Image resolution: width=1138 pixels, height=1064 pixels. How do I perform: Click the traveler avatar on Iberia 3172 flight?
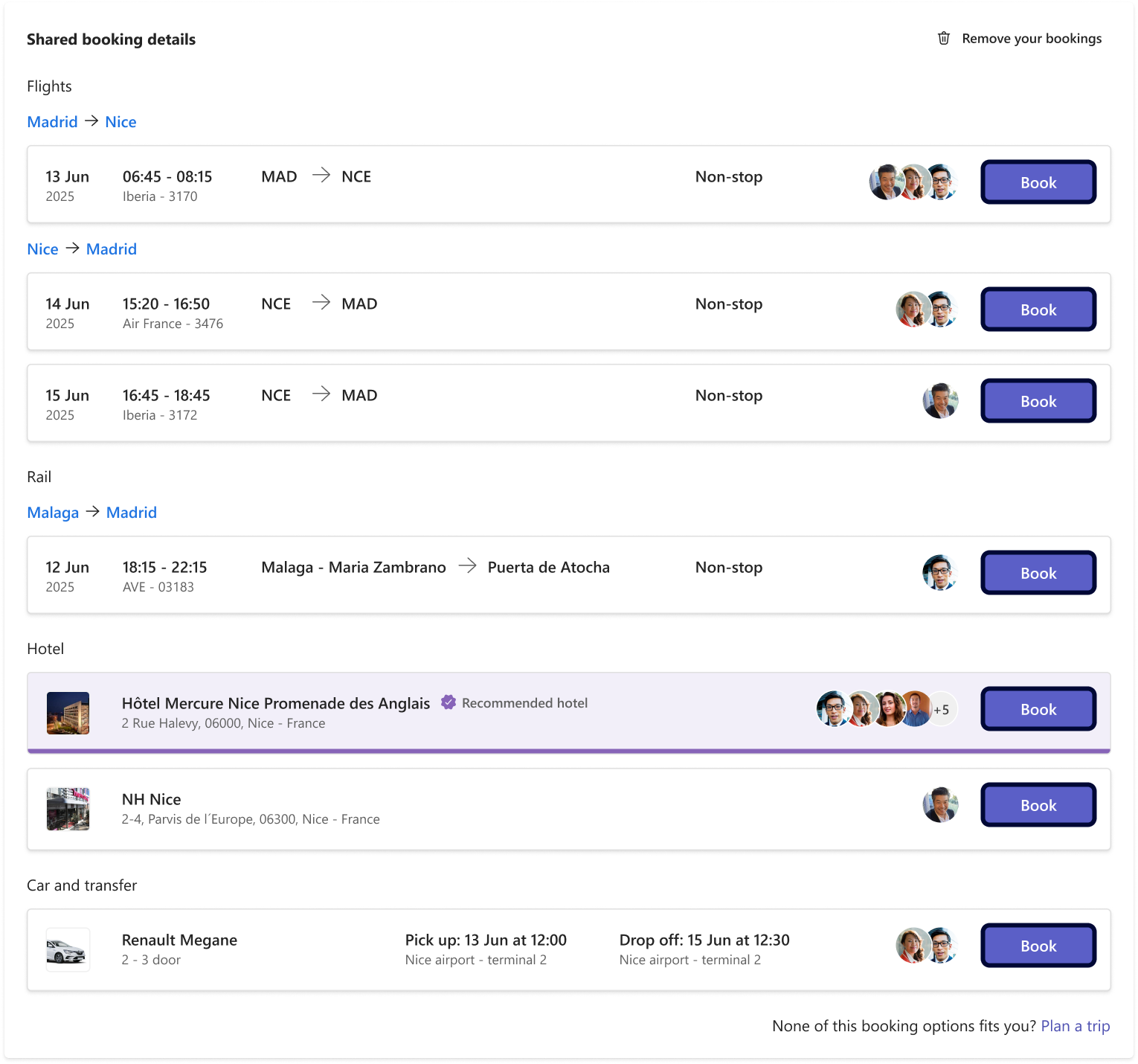tap(940, 401)
